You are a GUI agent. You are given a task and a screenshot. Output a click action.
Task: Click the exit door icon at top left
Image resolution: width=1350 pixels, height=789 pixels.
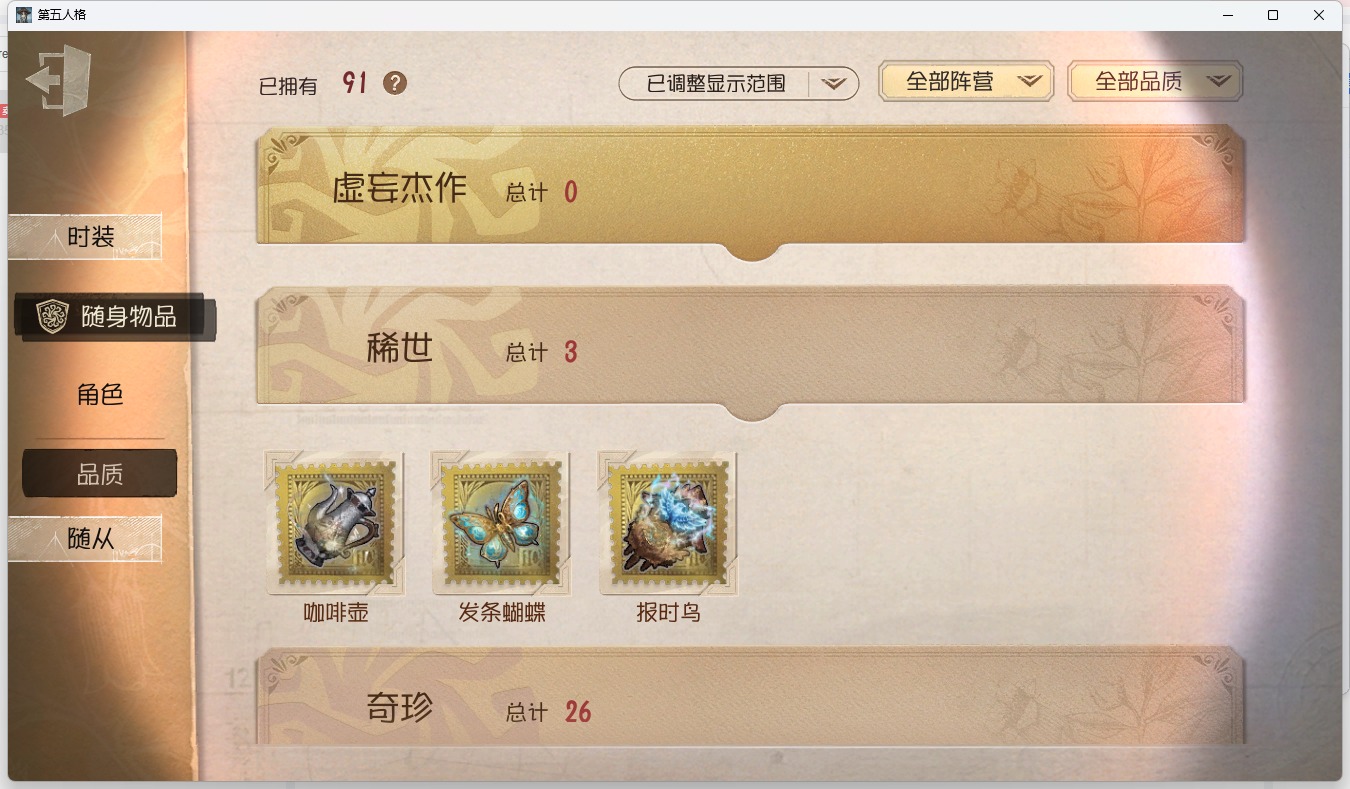coord(59,79)
